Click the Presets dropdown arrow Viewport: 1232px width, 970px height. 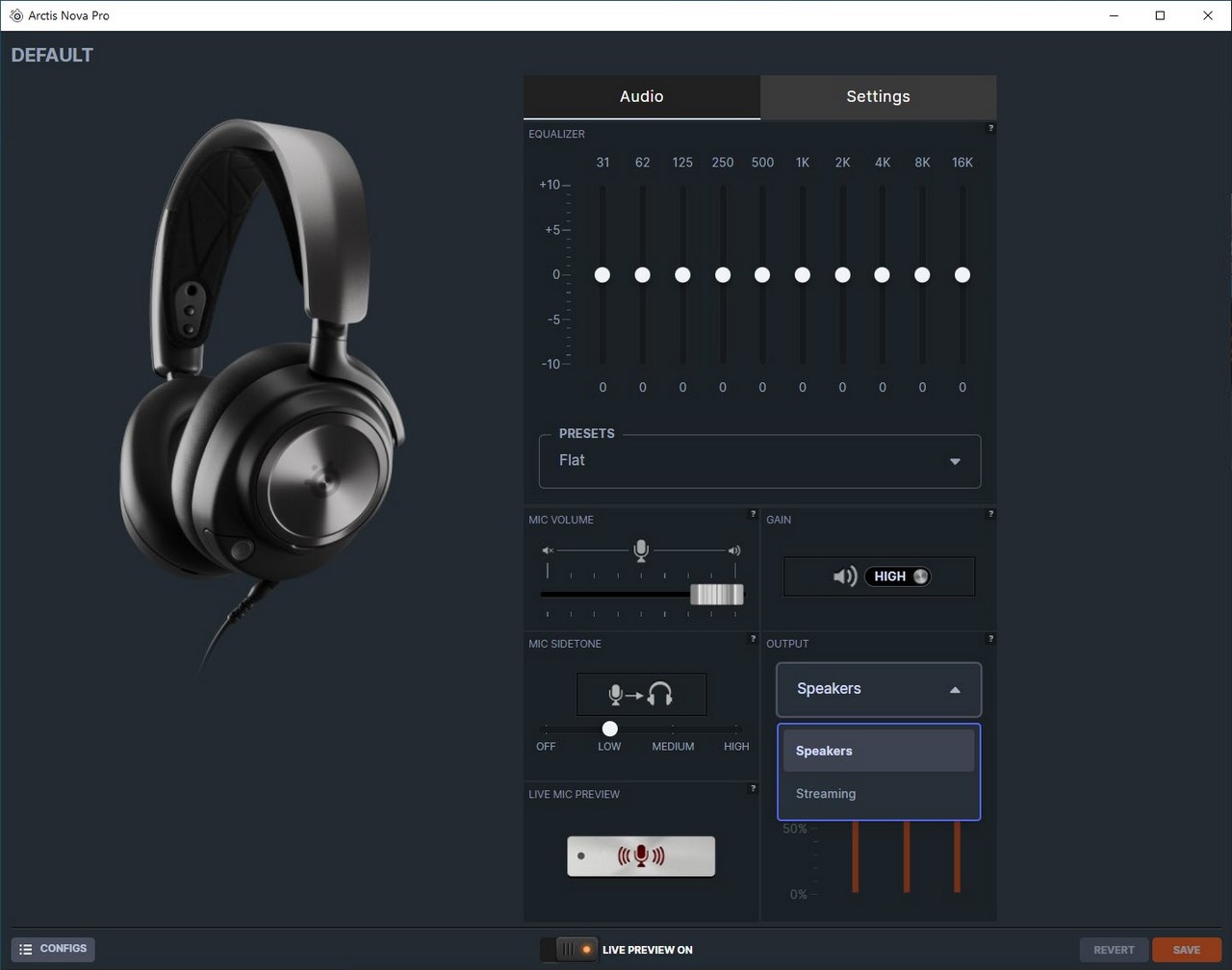tap(955, 462)
